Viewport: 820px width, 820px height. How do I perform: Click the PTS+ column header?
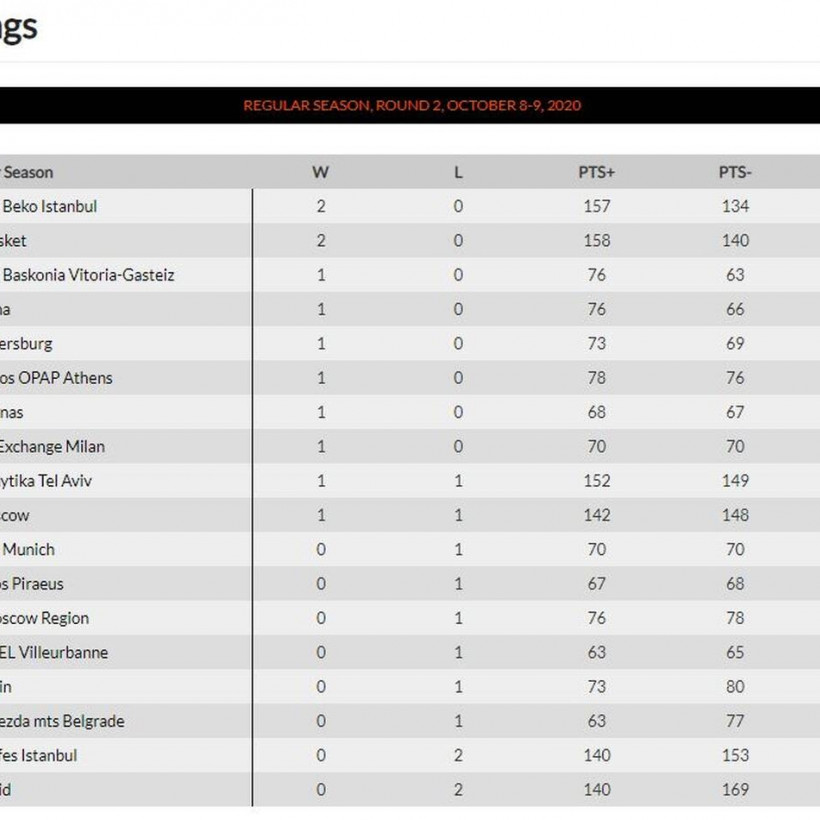596,172
